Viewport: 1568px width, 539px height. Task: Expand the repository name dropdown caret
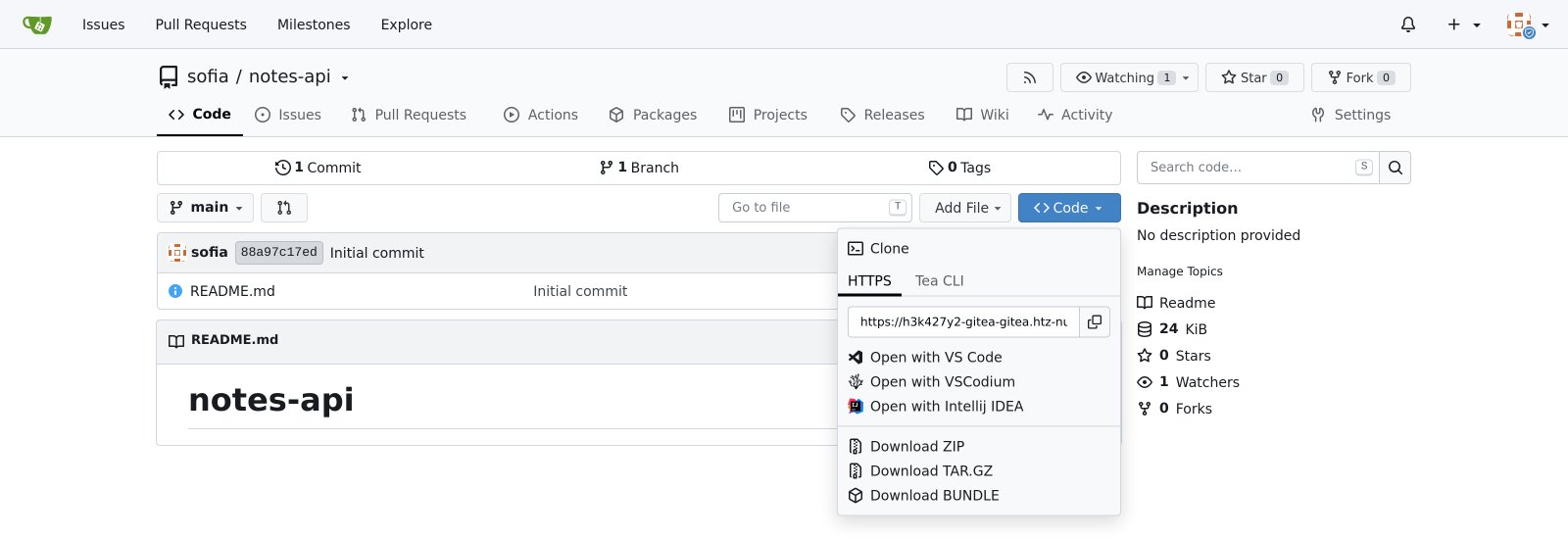(x=345, y=77)
